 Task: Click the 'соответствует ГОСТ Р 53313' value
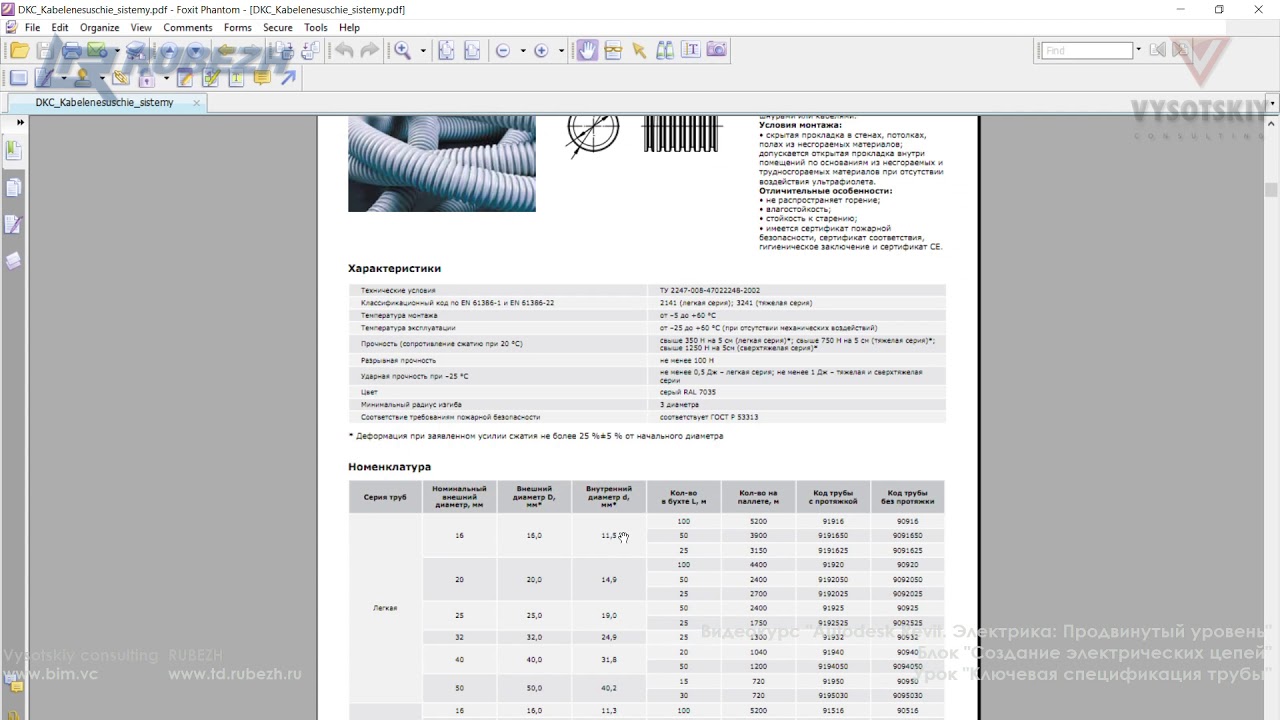click(709, 417)
